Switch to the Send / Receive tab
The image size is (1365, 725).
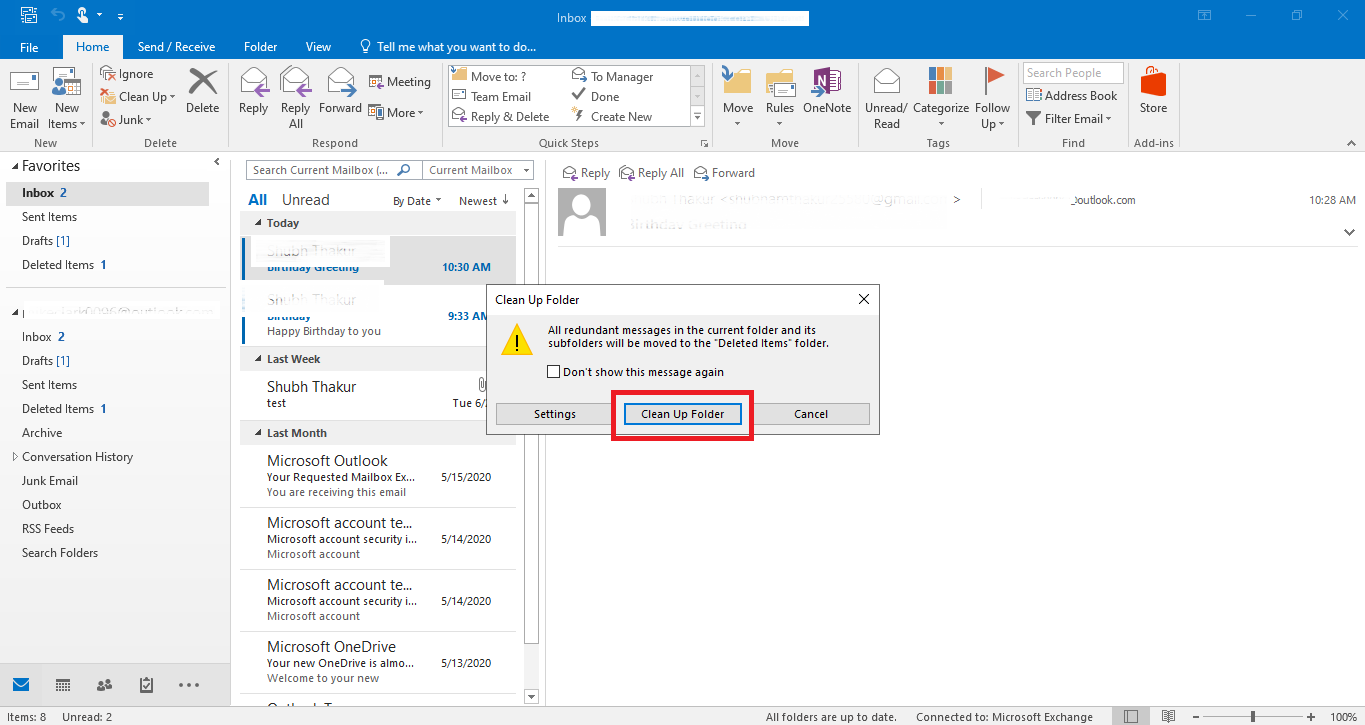[x=177, y=47]
